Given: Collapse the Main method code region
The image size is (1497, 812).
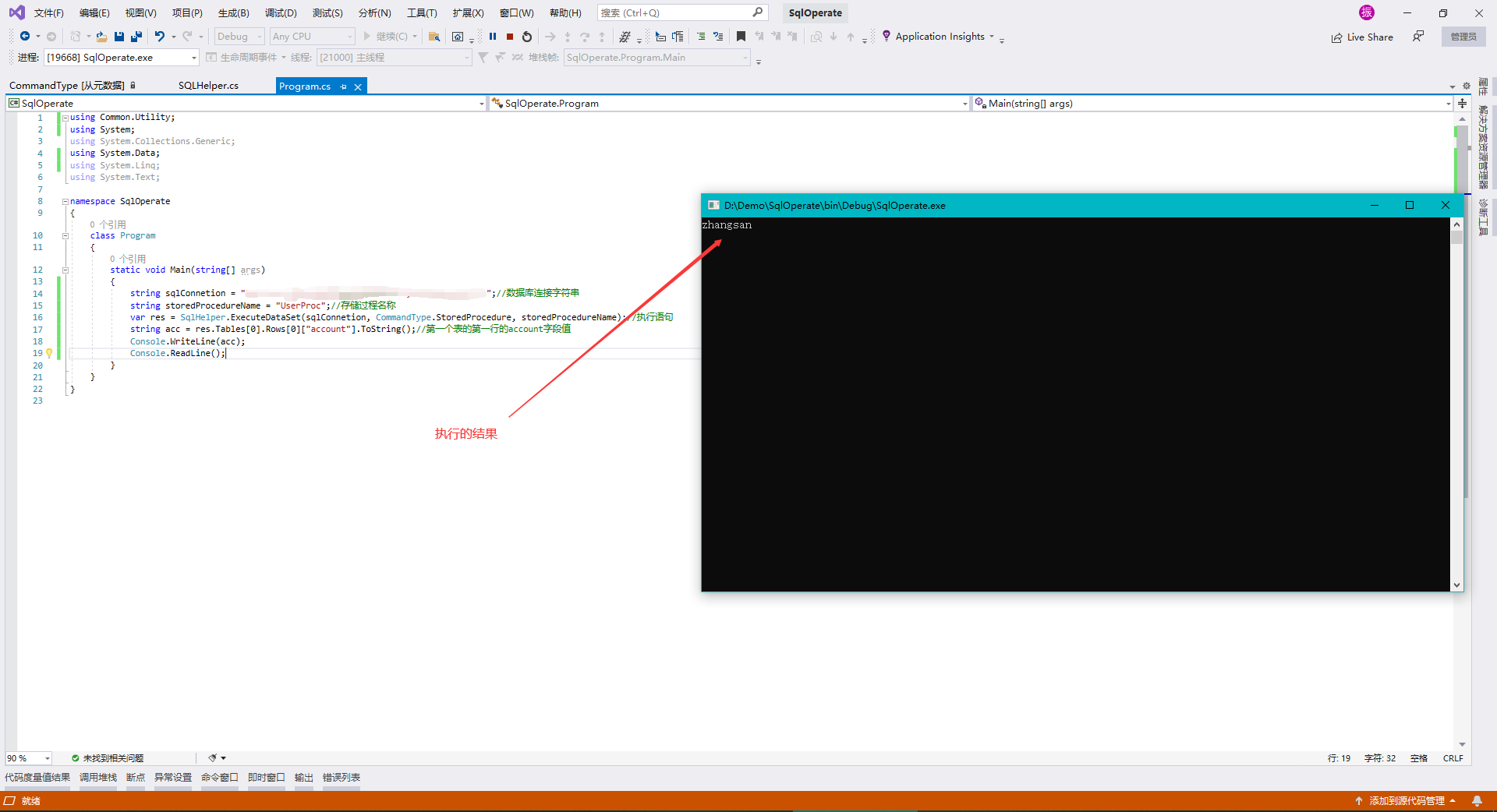Looking at the screenshot, I should click(x=64, y=270).
